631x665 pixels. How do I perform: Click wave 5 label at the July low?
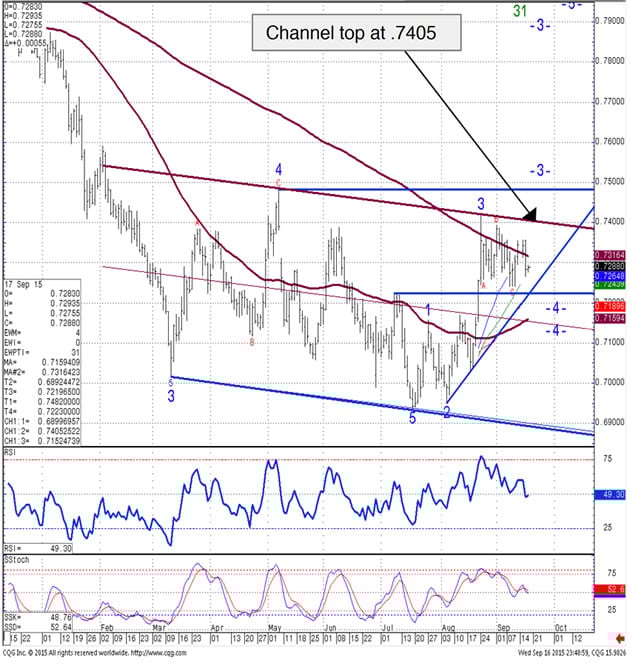[412, 417]
